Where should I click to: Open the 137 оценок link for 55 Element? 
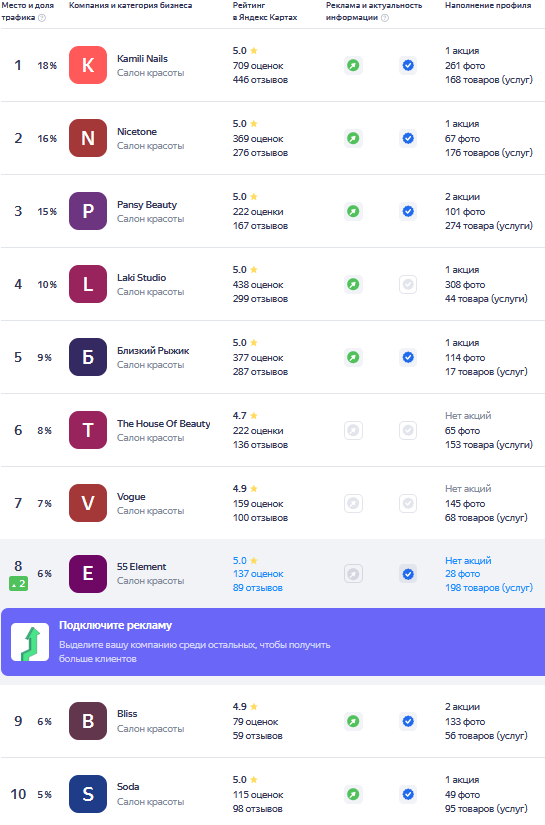(258, 574)
